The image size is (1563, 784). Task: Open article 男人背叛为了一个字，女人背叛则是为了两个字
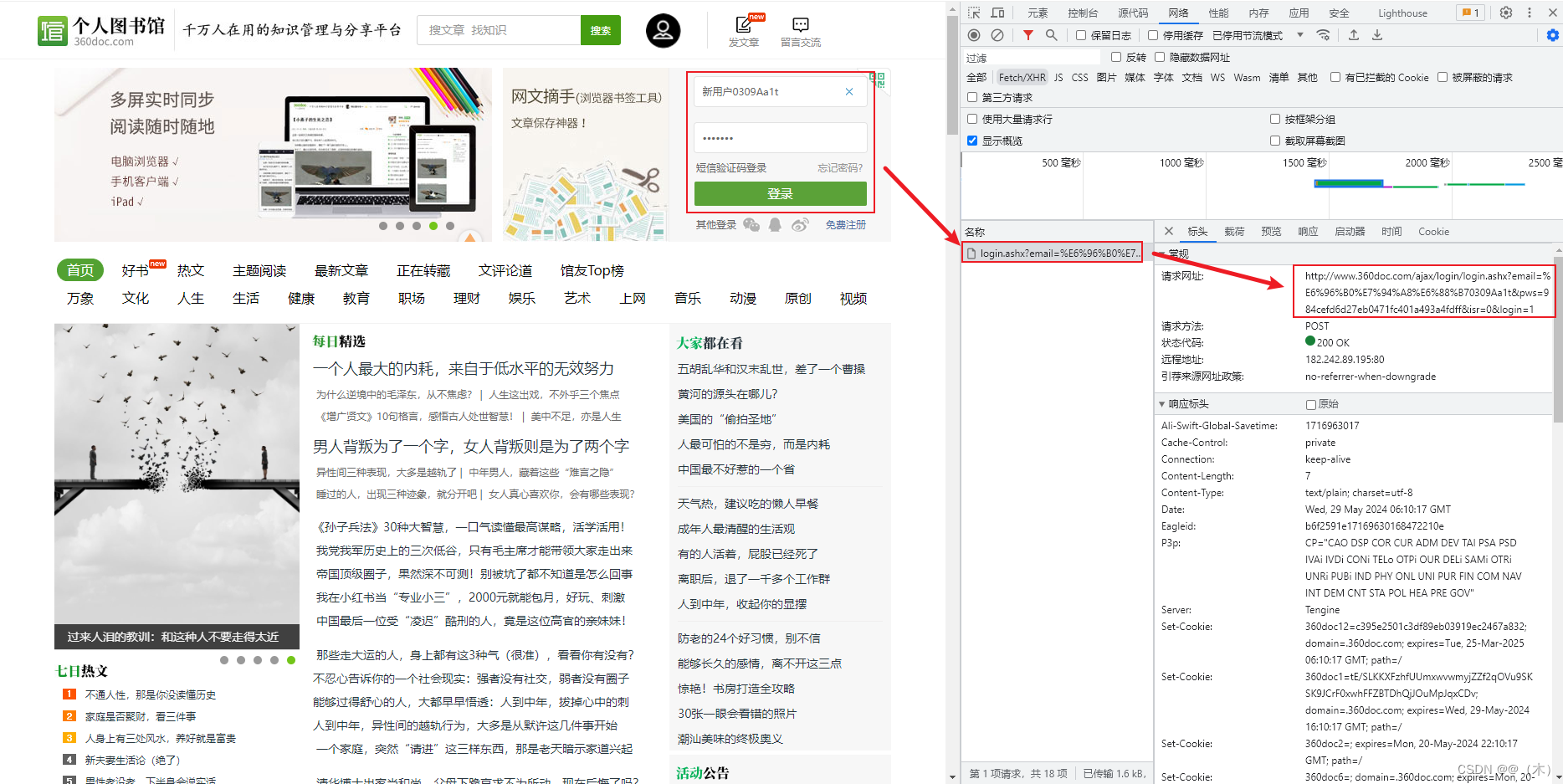471,446
